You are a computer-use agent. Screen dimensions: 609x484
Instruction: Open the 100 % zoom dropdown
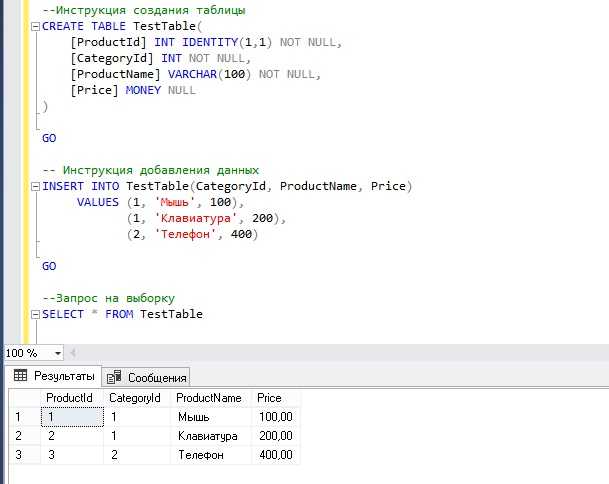(57, 353)
